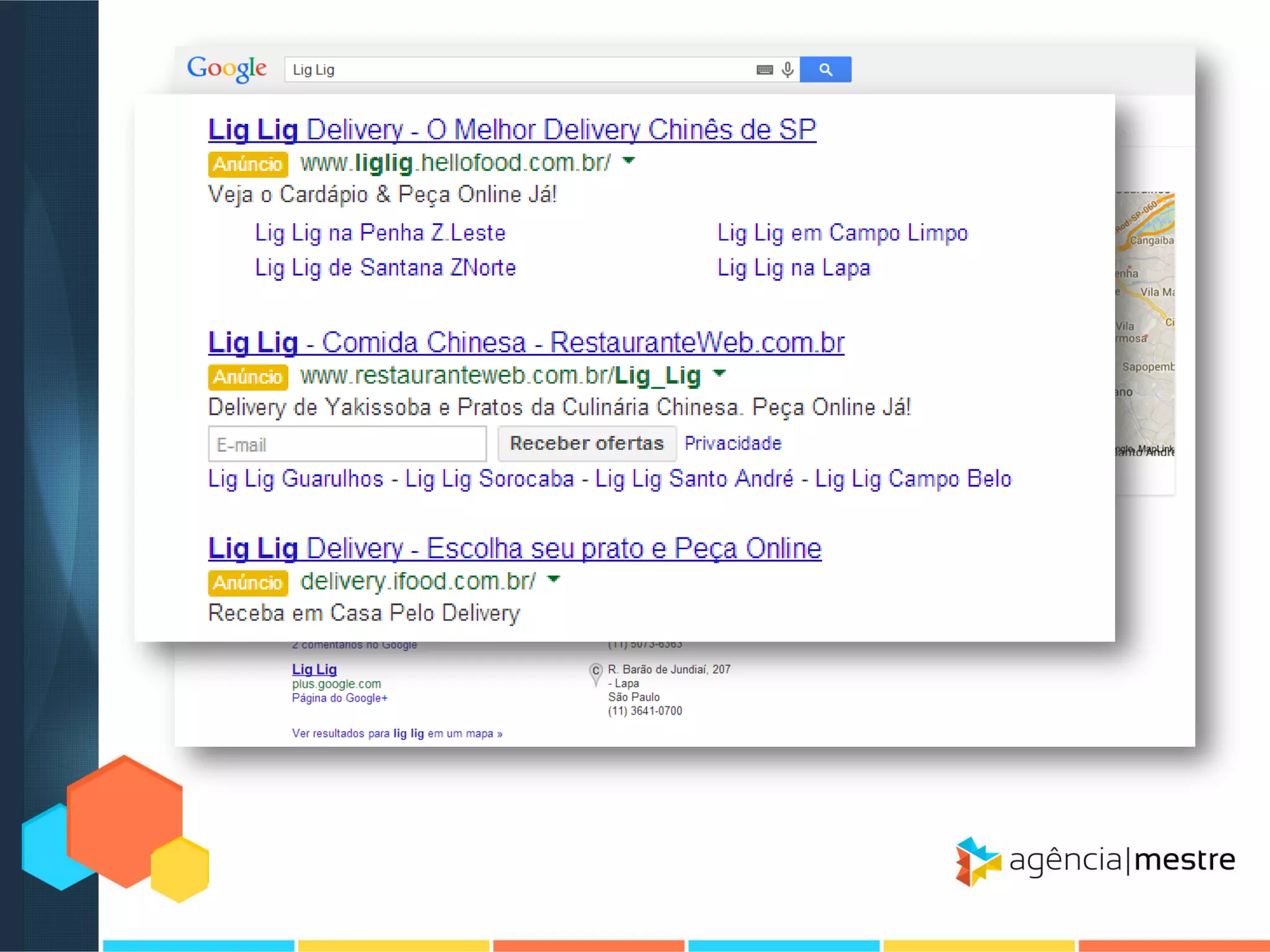
Task: Focus the E-mail input field
Action: tap(347, 444)
